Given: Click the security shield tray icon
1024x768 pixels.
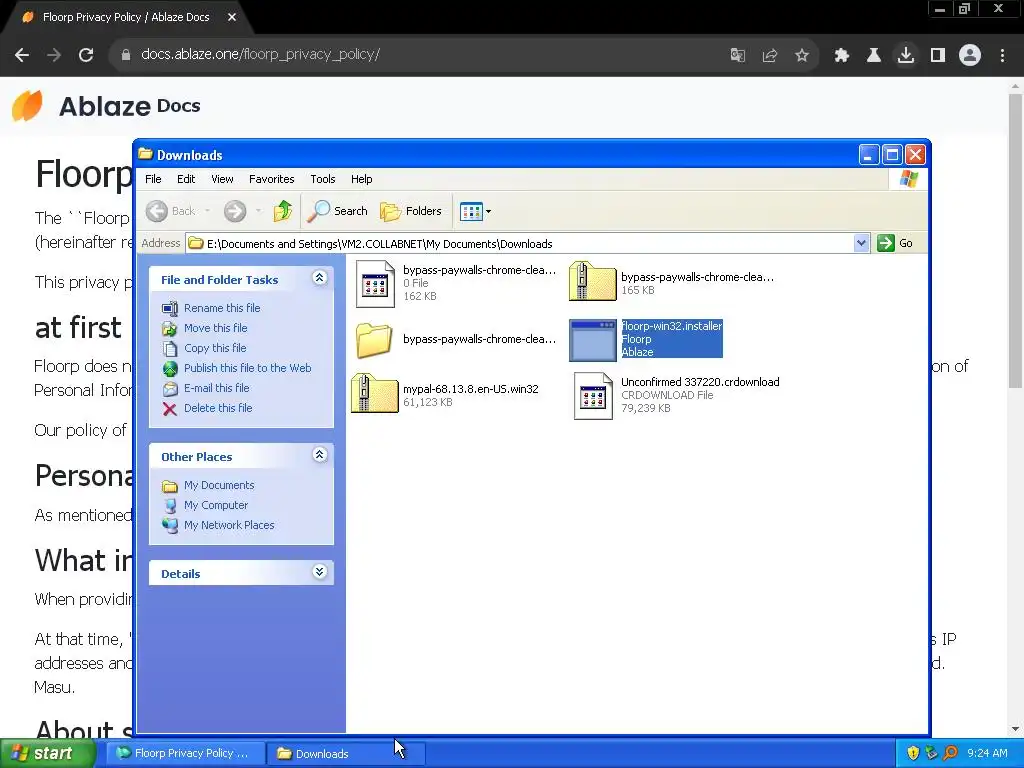Looking at the screenshot, I should [x=913, y=753].
